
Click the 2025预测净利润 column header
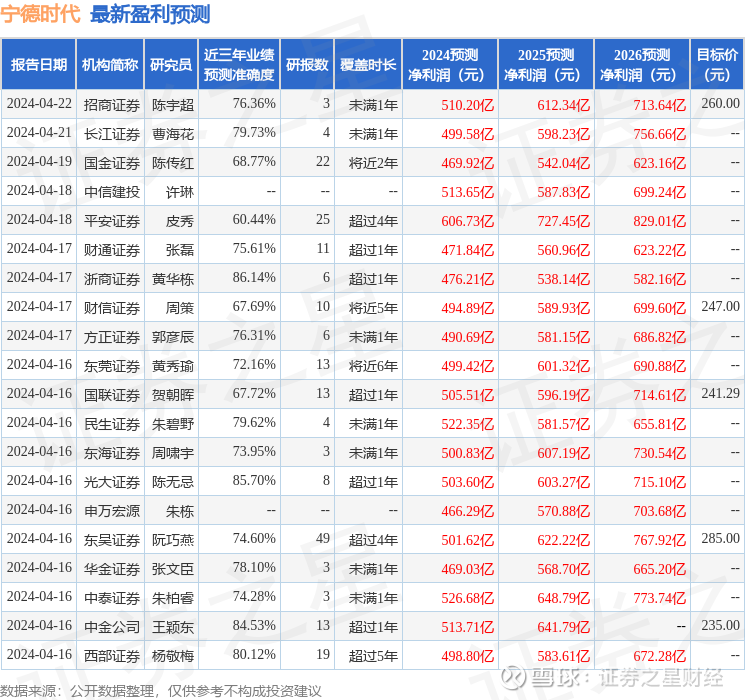[546, 65]
